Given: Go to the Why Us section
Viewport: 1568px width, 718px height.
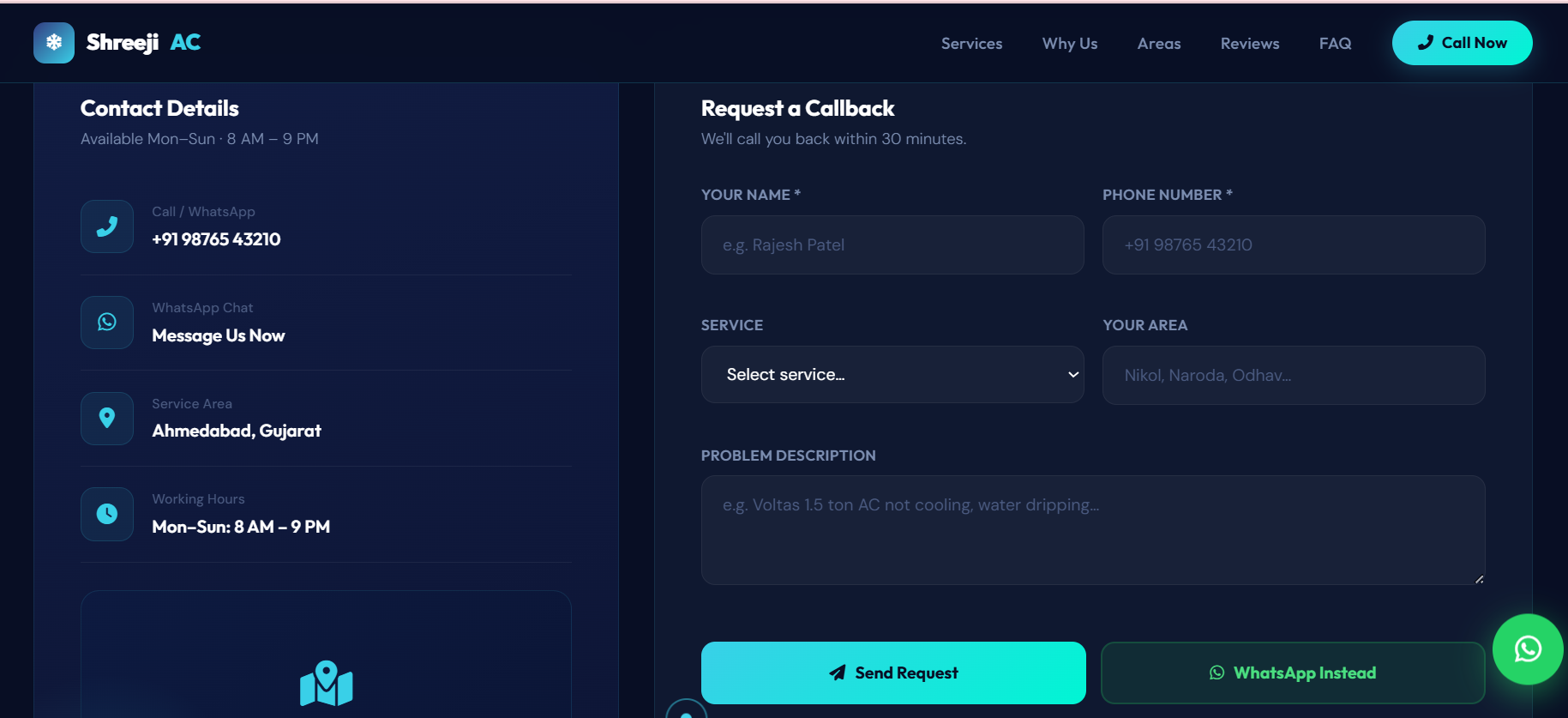Looking at the screenshot, I should point(1069,44).
